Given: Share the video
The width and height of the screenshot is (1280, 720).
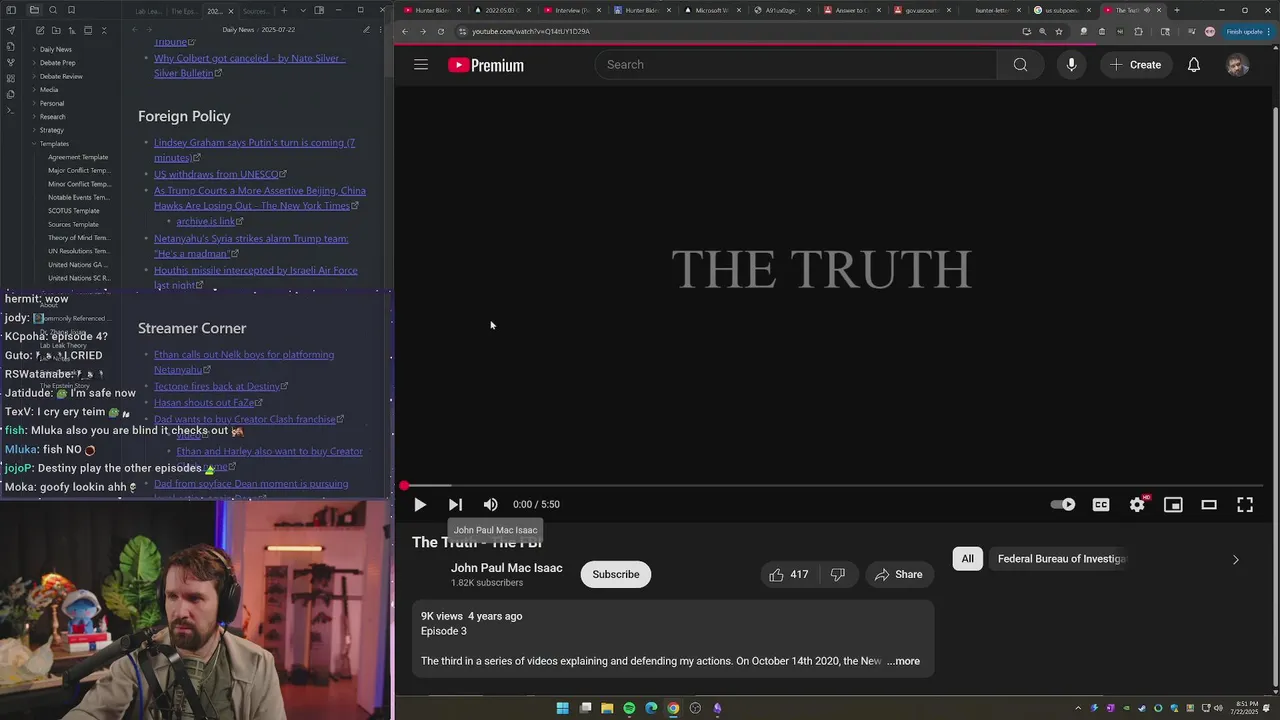Looking at the screenshot, I should (898, 574).
